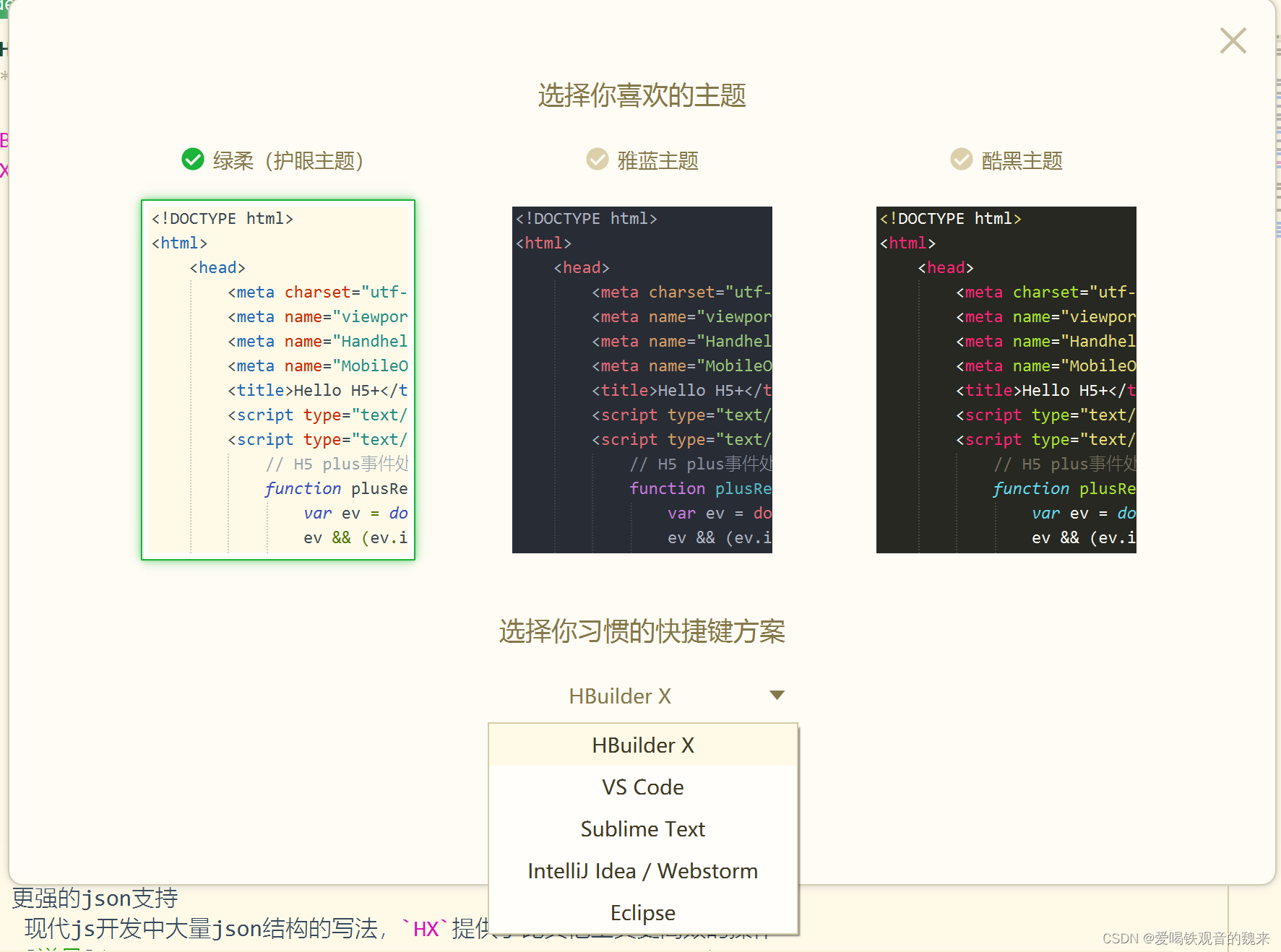Choose HBuilder X in the shortcut list
This screenshot has width=1281, height=952.
(x=643, y=745)
